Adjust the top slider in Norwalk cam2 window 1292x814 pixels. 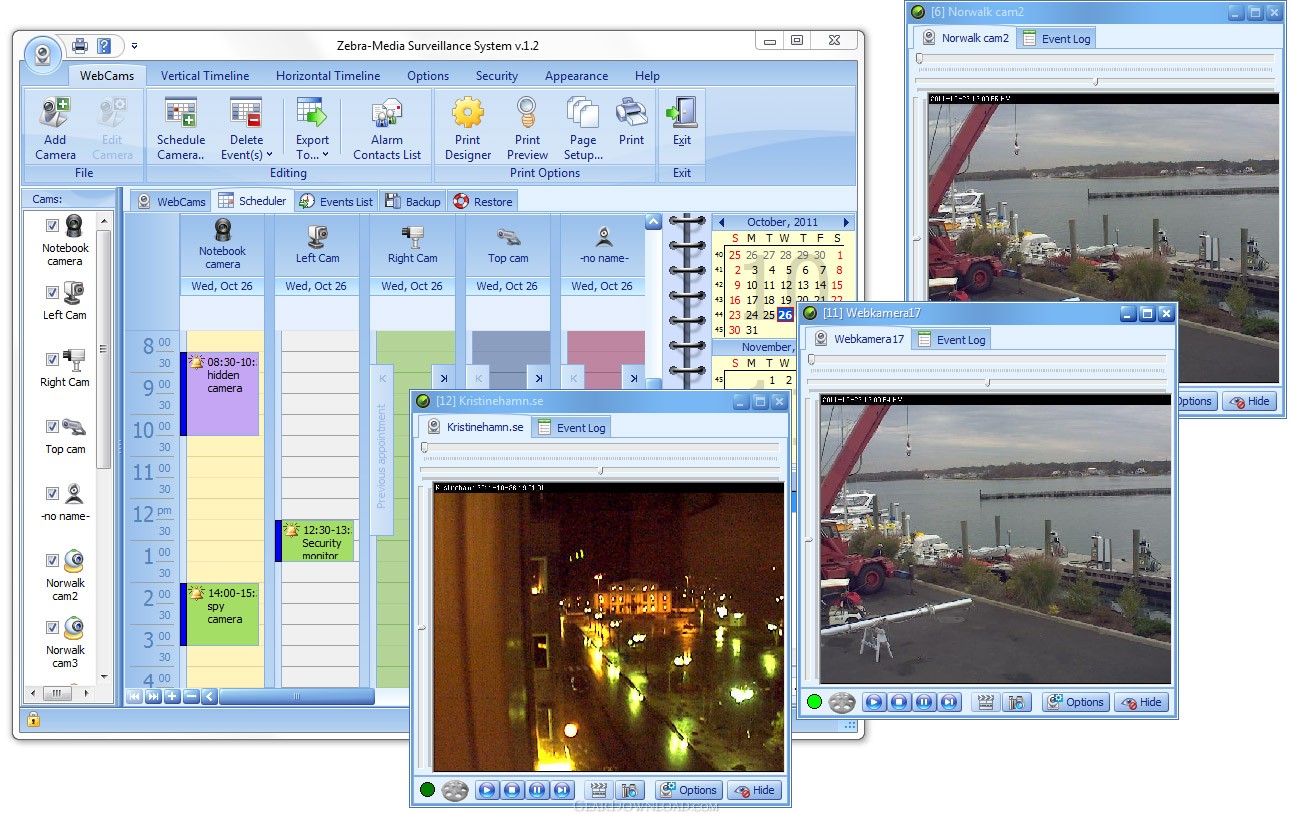pos(920,59)
